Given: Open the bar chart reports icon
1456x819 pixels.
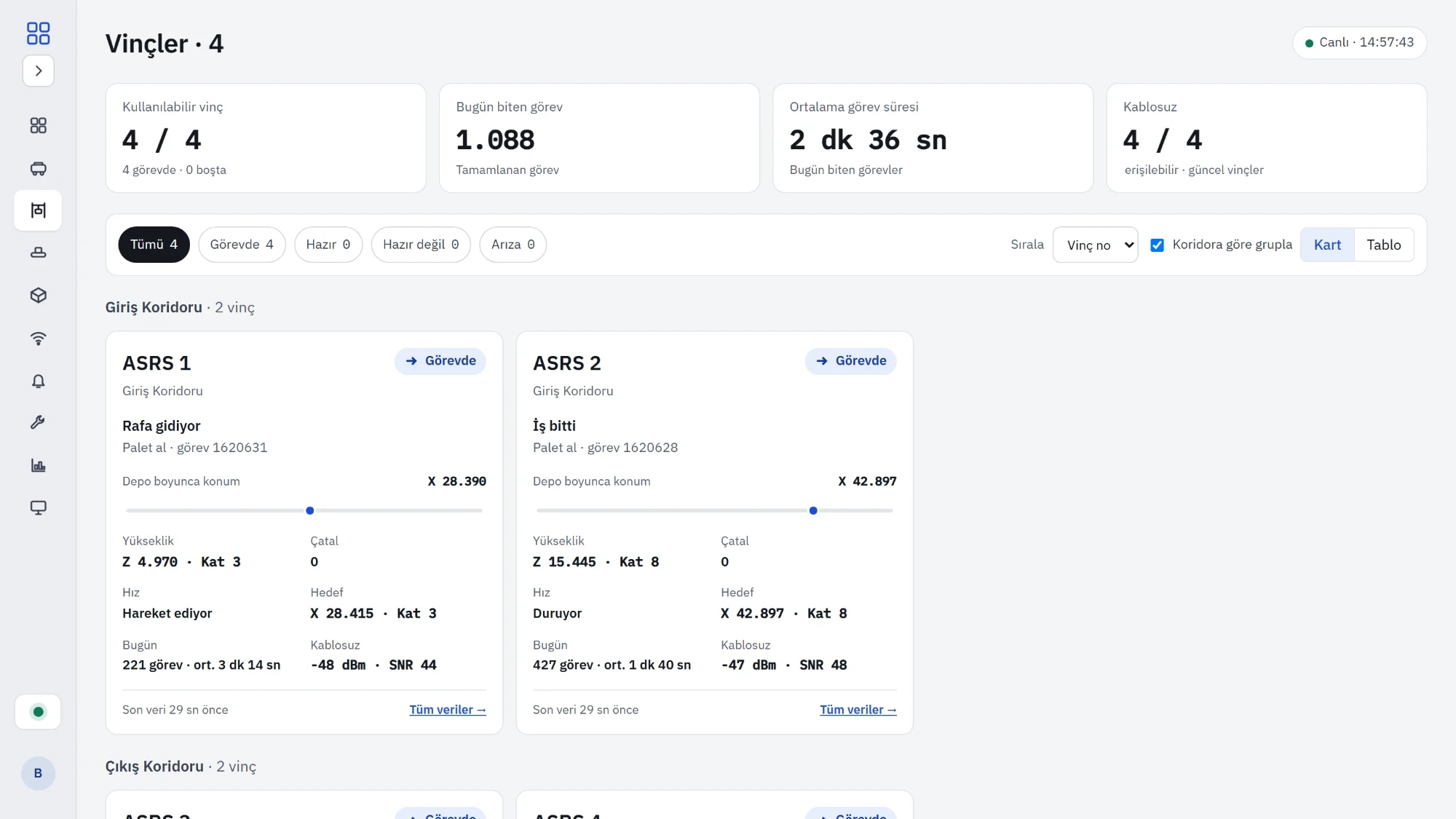Looking at the screenshot, I should tap(39, 465).
